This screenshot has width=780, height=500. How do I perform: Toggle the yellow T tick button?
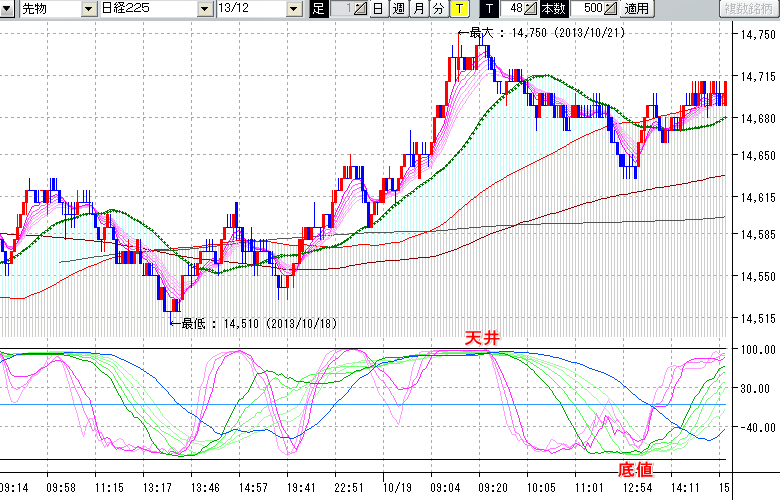(459, 9)
